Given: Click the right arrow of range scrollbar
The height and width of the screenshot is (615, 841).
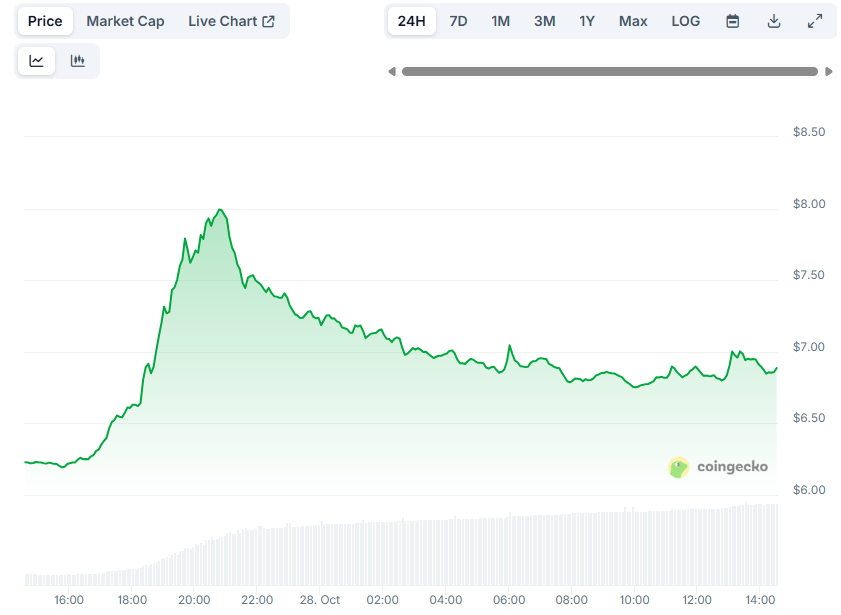Looking at the screenshot, I should pyautogui.click(x=828, y=71).
